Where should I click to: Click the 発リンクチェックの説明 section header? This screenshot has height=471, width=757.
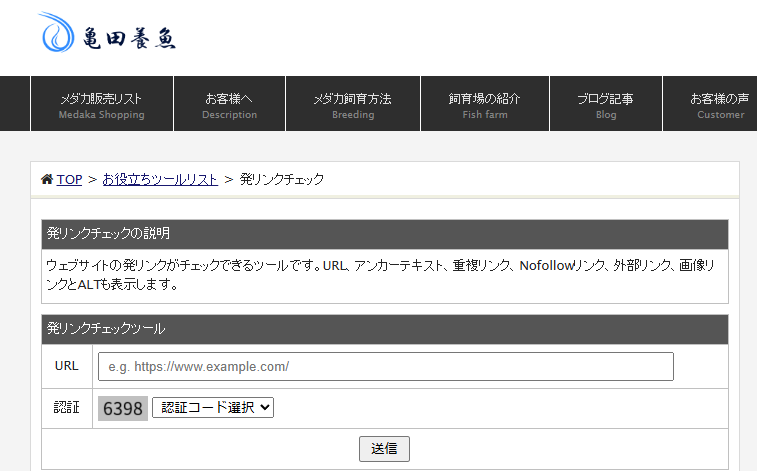pyautogui.click(x=109, y=234)
